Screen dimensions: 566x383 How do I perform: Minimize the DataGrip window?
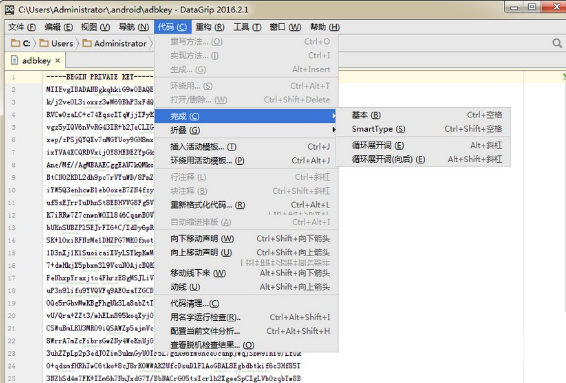[514, 7]
